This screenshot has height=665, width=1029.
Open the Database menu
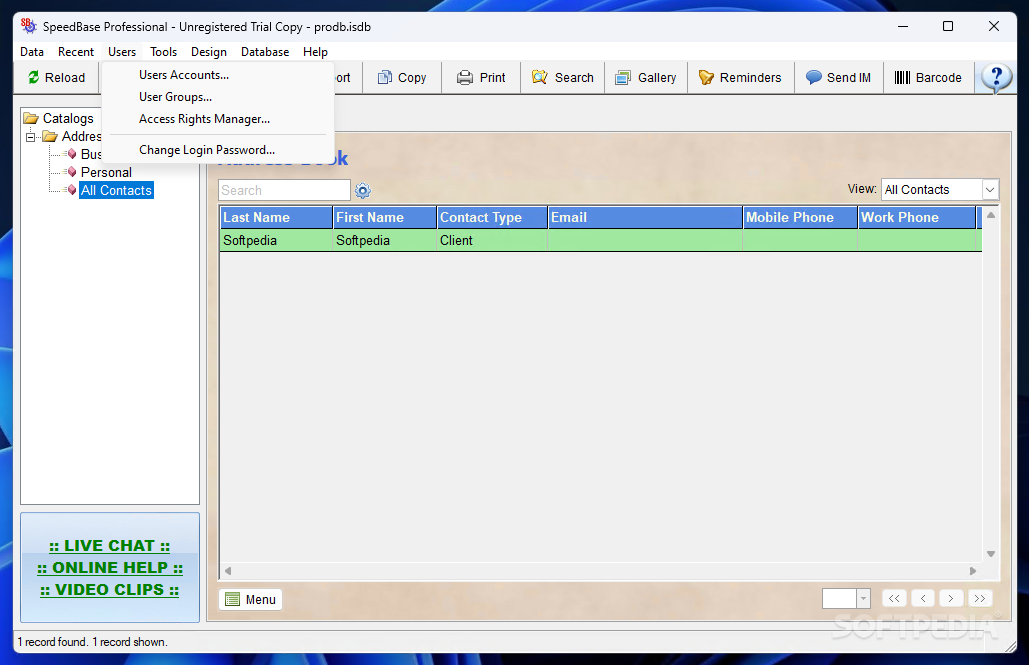[265, 52]
